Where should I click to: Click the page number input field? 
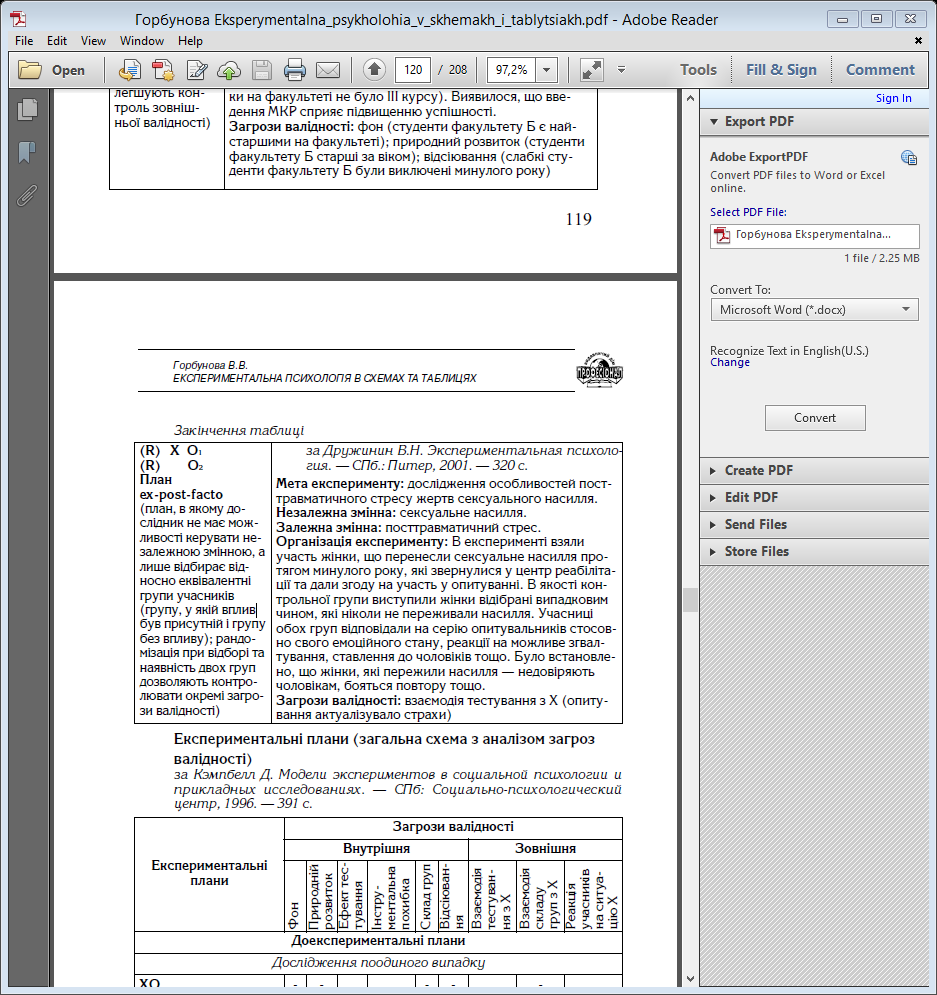413,70
